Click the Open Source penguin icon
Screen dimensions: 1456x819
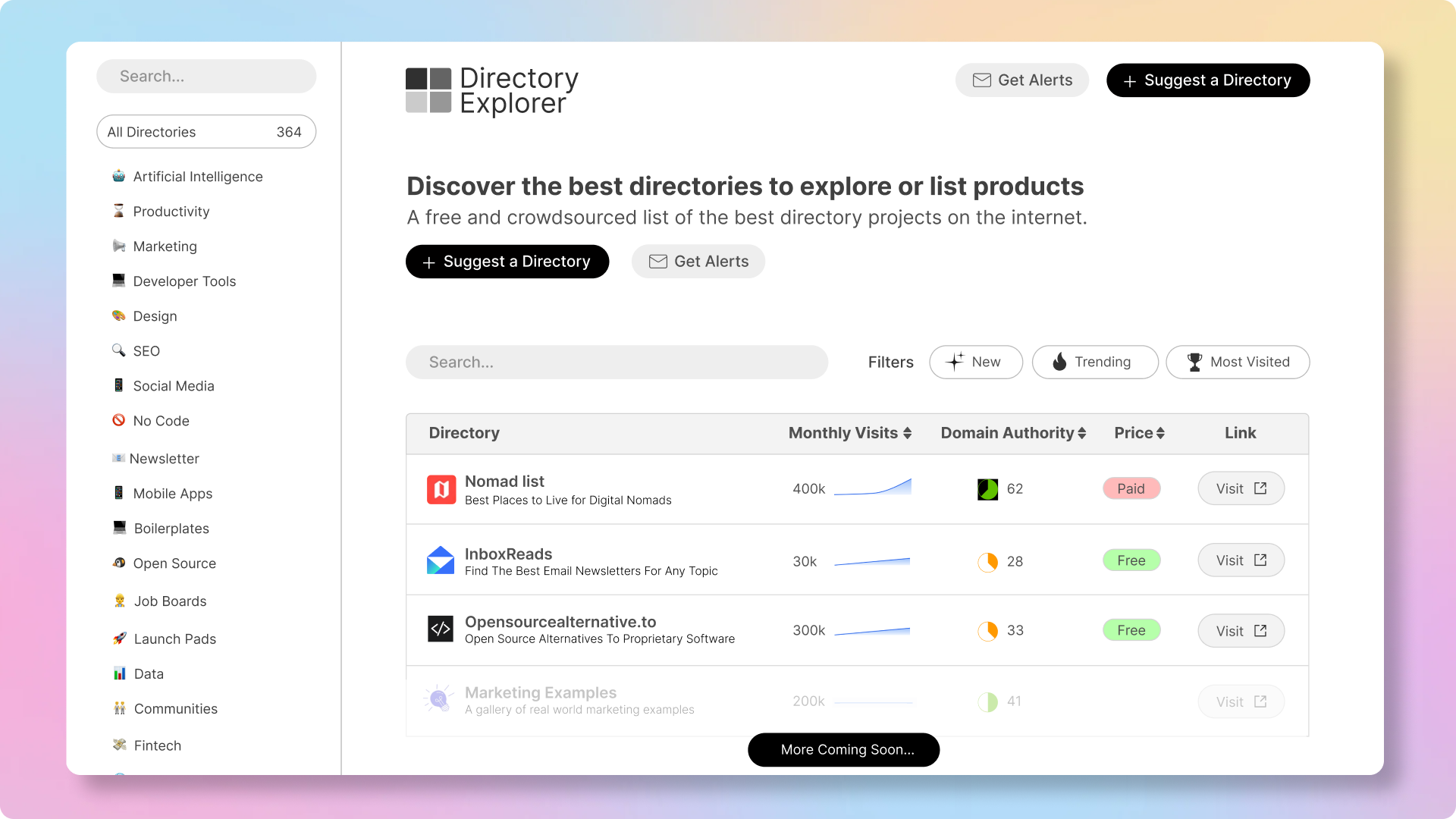point(119,563)
